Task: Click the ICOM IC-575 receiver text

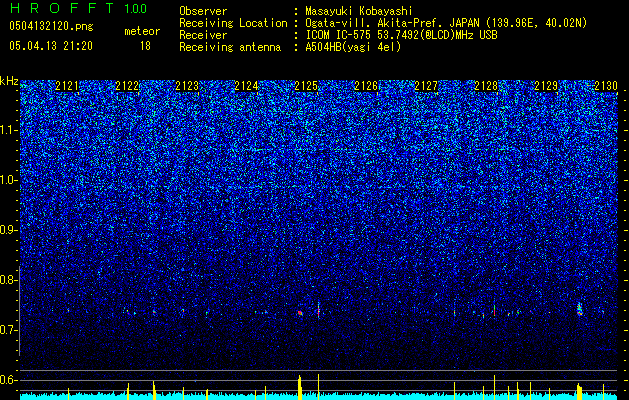Action: click(401, 35)
